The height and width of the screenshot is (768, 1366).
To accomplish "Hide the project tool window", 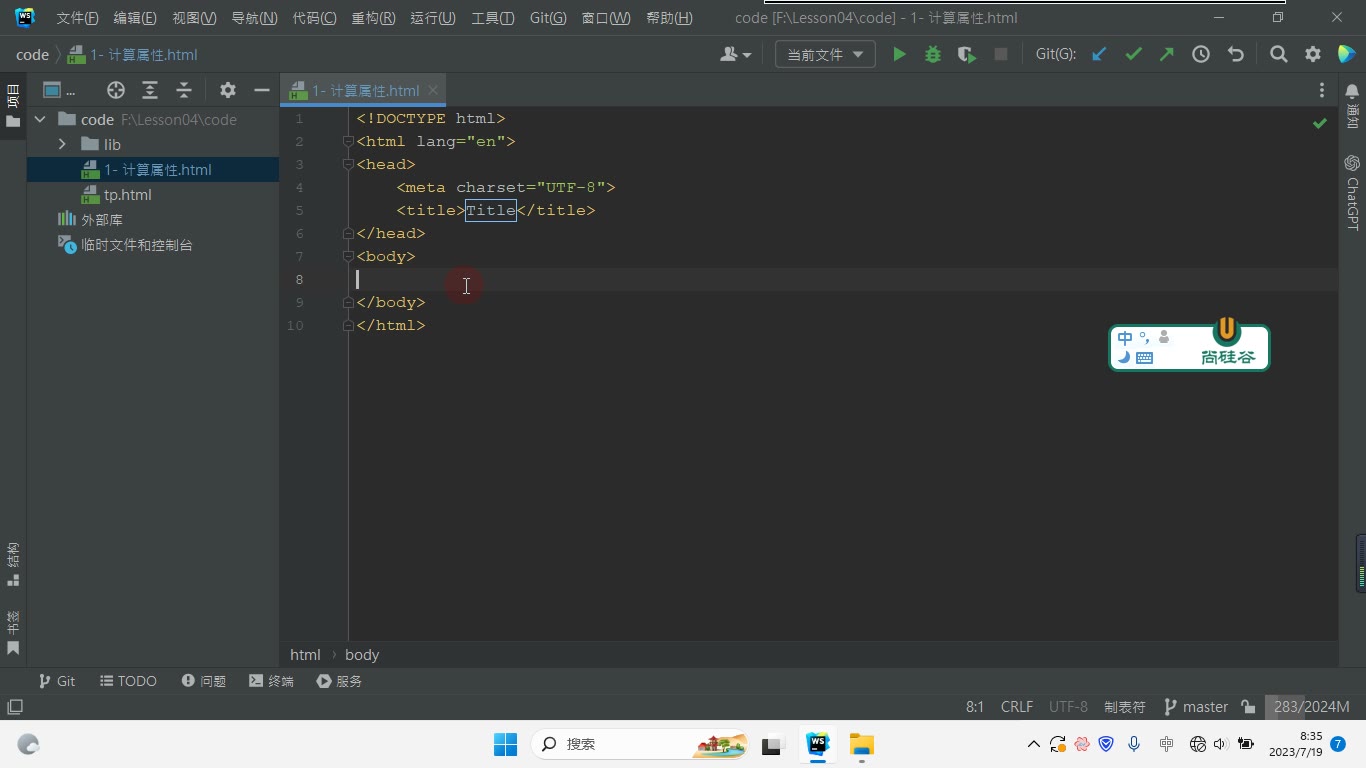I will 262,90.
